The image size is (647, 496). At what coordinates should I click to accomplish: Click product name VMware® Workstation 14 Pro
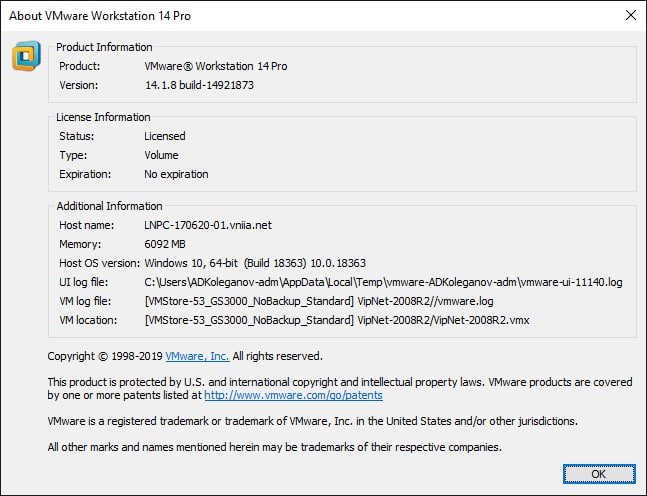pos(216,66)
